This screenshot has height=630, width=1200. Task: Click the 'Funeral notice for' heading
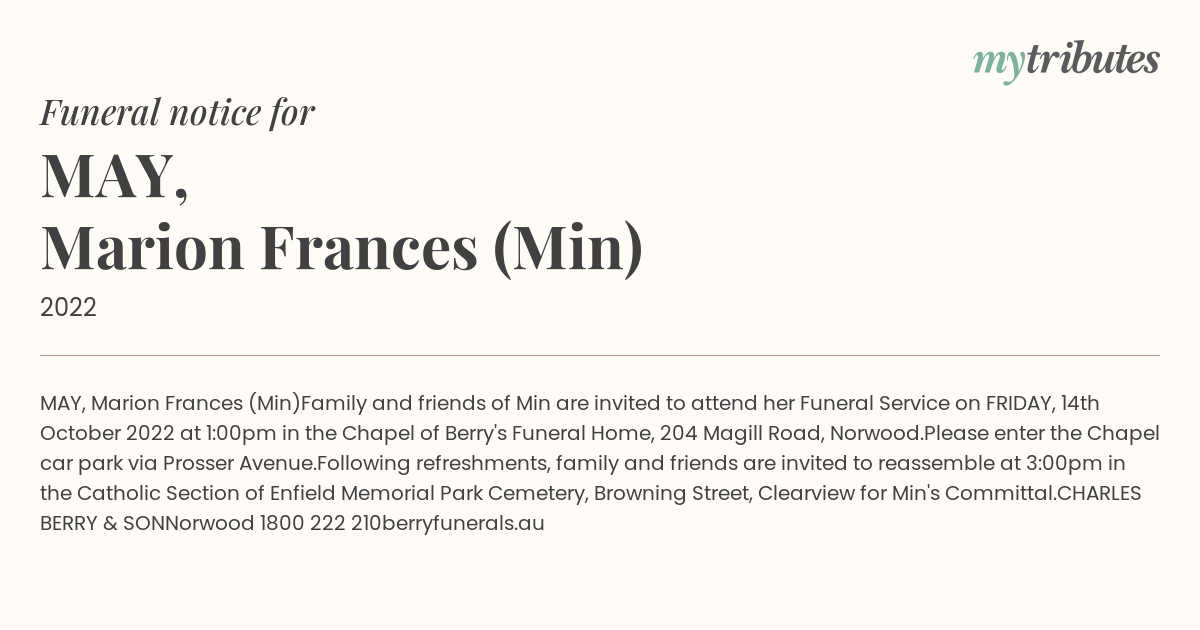pos(177,112)
